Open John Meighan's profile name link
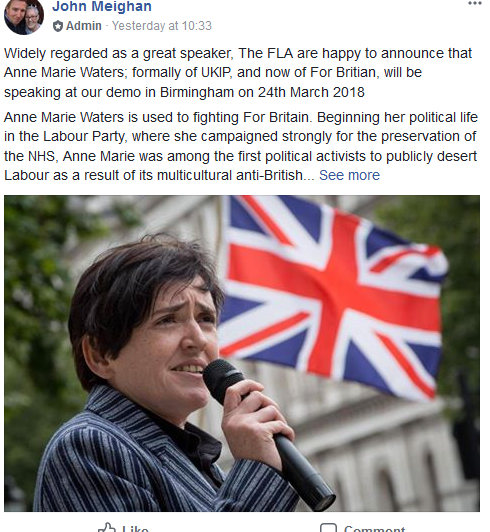 tap(102, 6)
